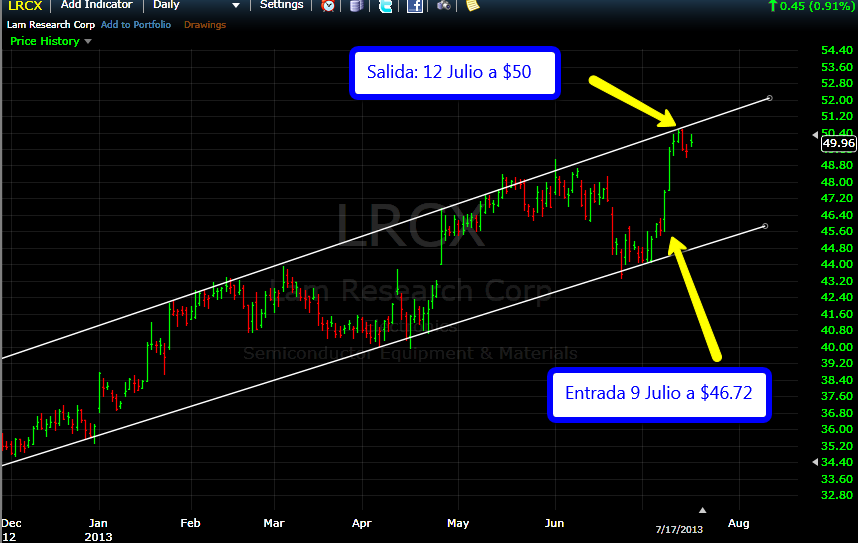Click the 7/17/2013 date marker triangle
The height and width of the screenshot is (543, 858).
click(702, 509)
